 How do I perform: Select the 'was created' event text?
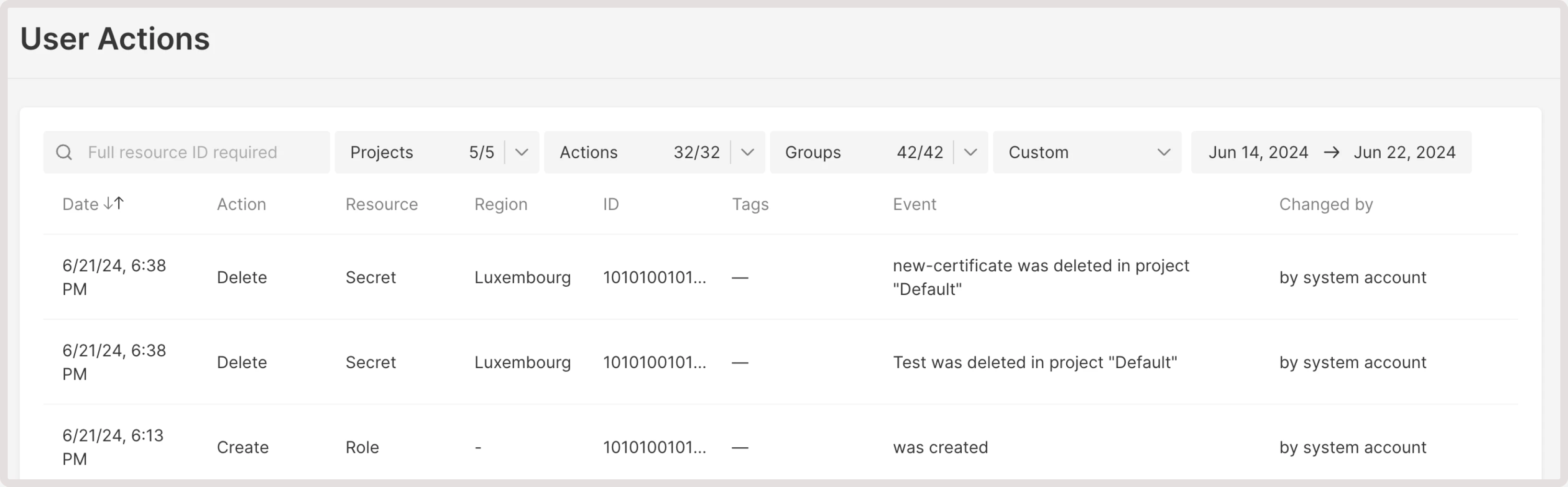click(940, 447)
